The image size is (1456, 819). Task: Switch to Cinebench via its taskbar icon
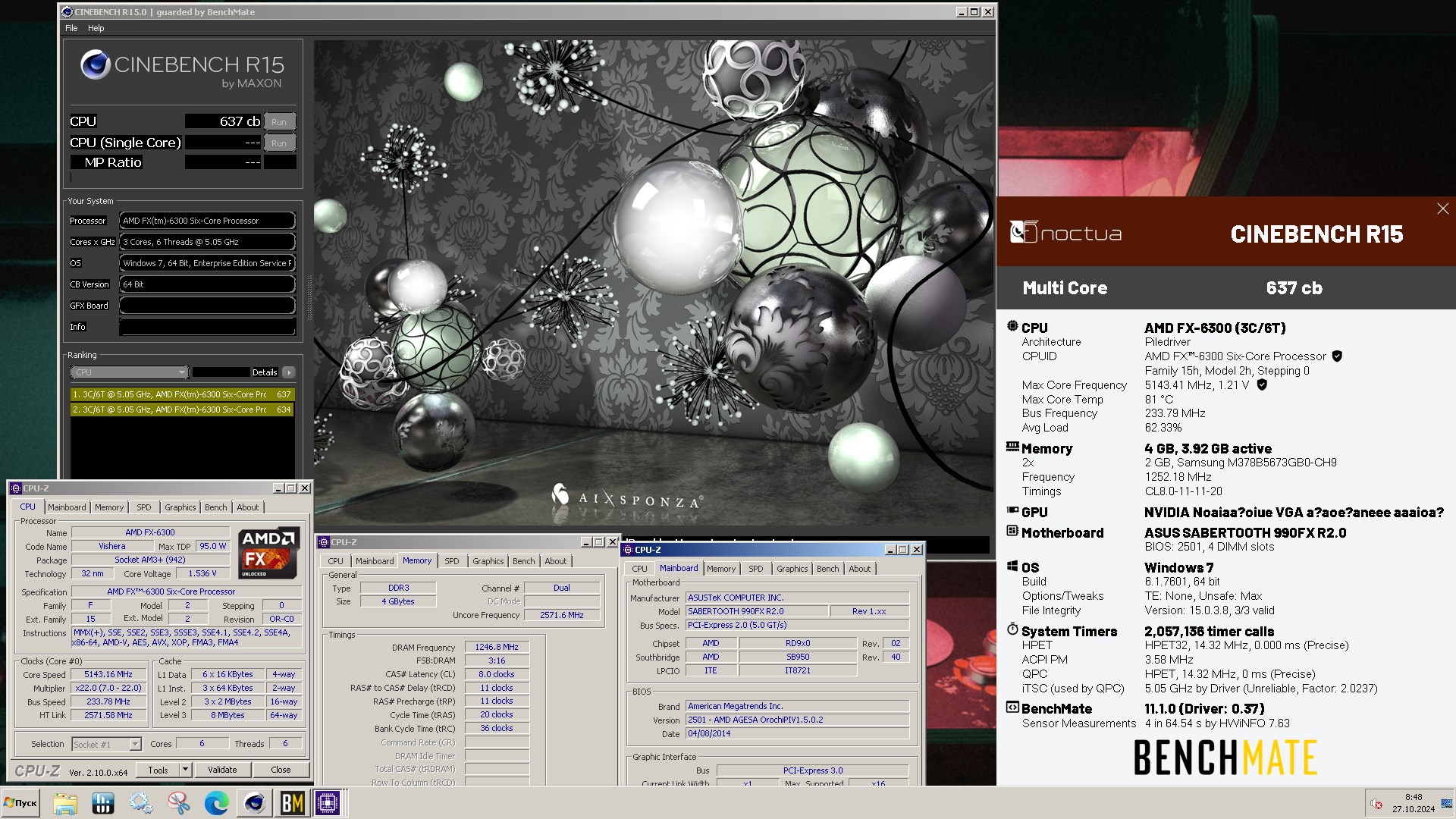point(255,803)
